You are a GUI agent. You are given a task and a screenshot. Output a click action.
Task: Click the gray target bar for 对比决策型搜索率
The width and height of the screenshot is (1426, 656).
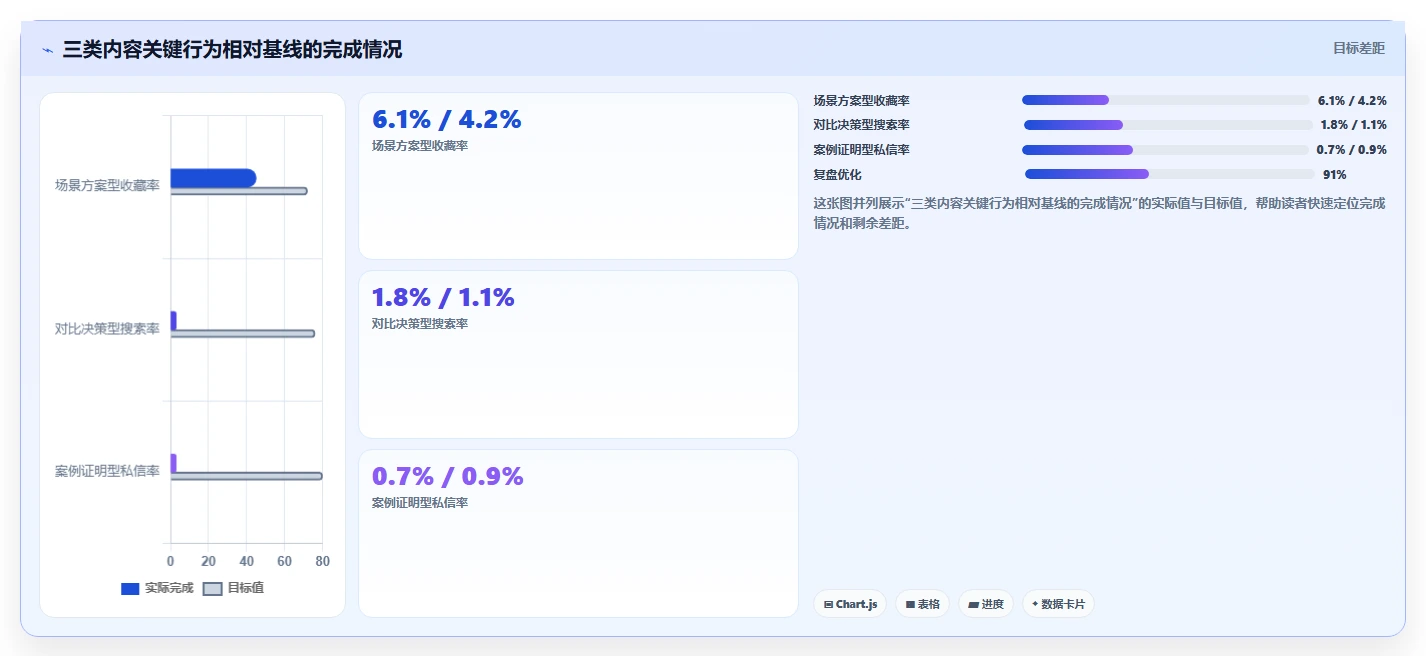click(x=243, y=334)
